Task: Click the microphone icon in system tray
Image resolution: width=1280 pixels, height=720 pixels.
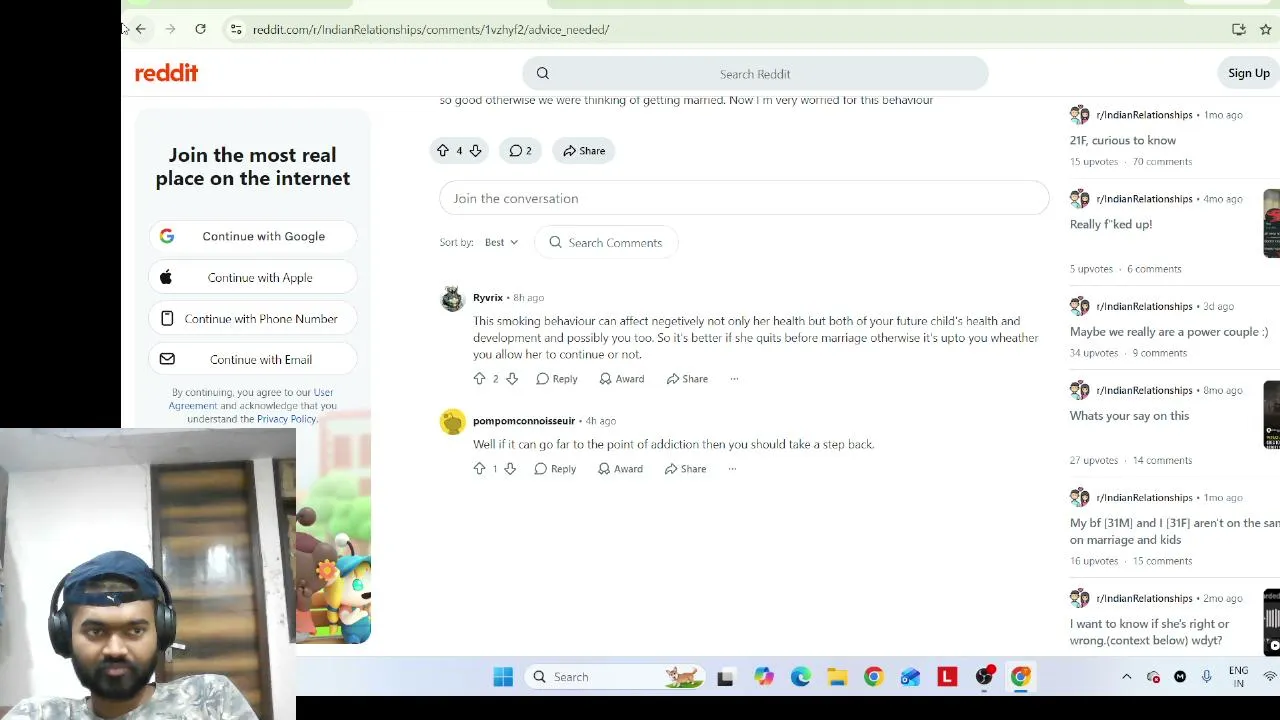Action: tap(1207, 677)
